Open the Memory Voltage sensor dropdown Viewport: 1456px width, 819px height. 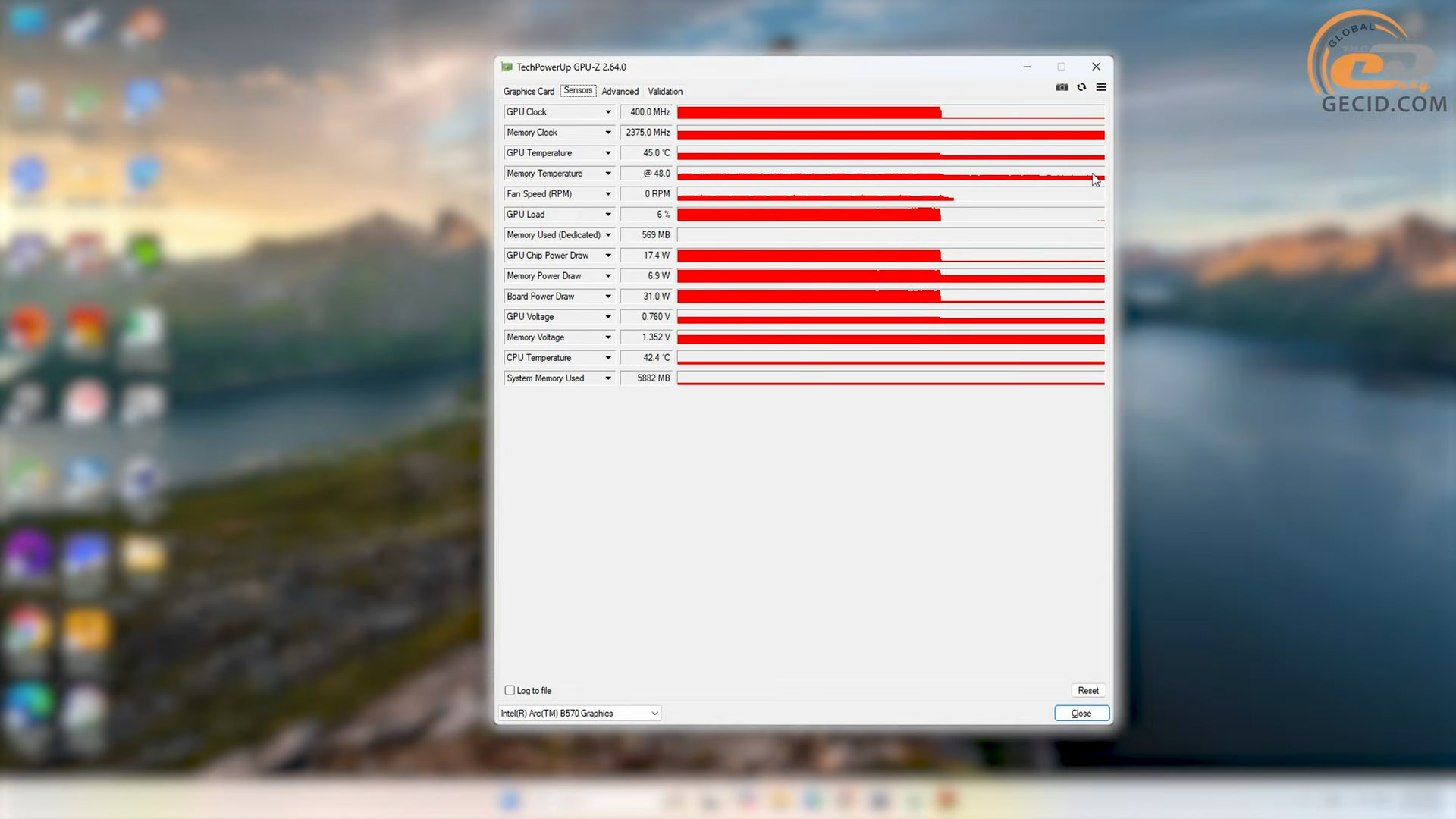[x=608, y=337]
